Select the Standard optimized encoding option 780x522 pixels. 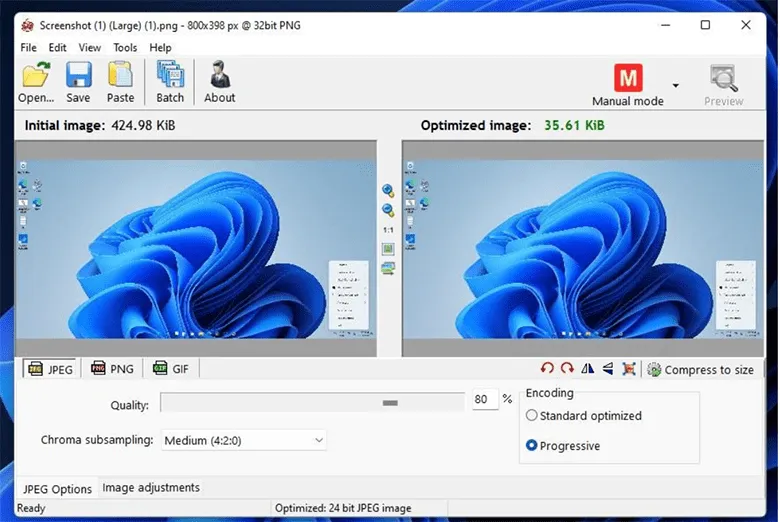click(532, 416)
